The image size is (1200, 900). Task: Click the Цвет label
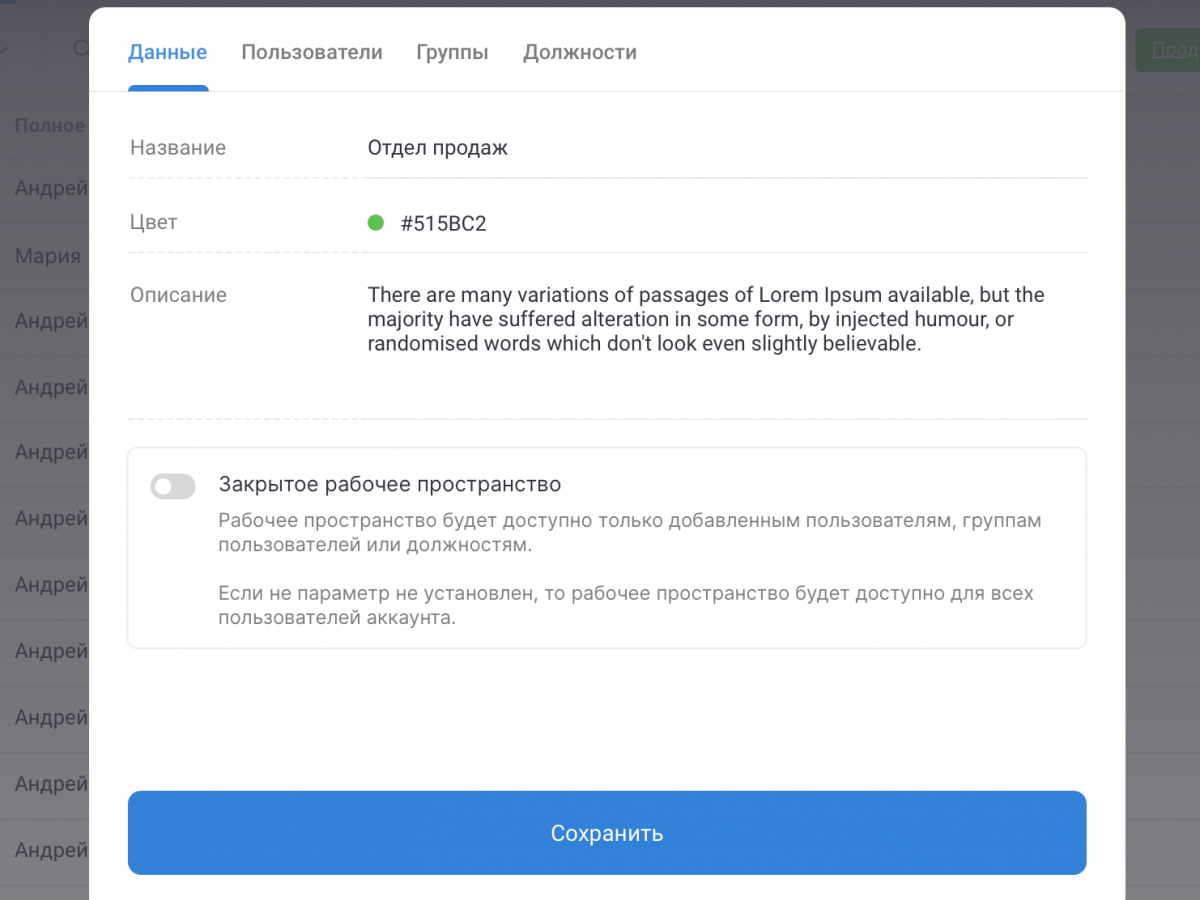[x=154, y=223]
